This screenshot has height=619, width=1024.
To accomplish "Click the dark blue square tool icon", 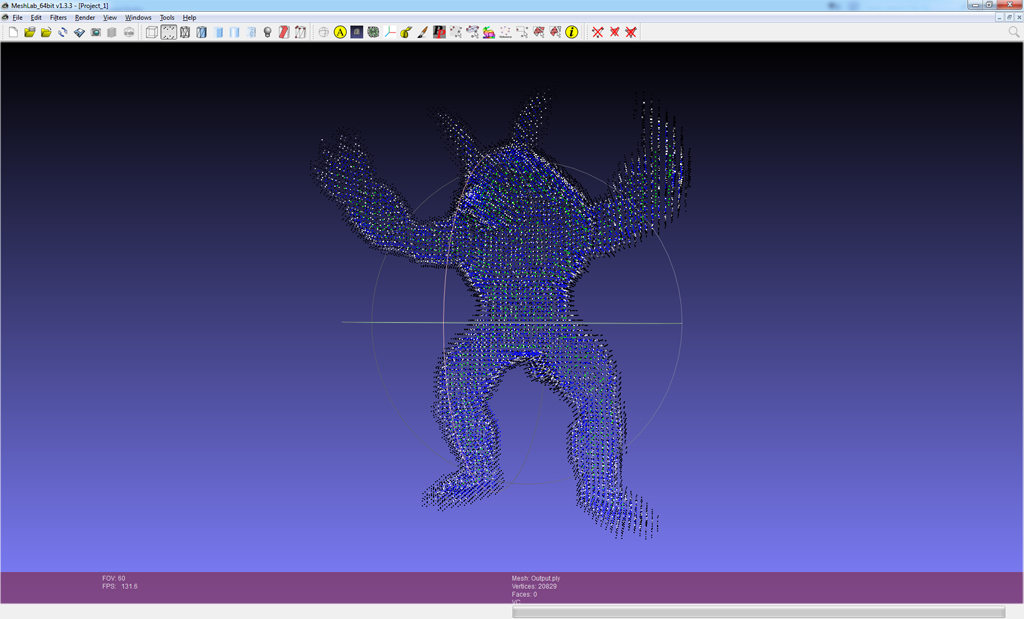I will click(357, 32).
